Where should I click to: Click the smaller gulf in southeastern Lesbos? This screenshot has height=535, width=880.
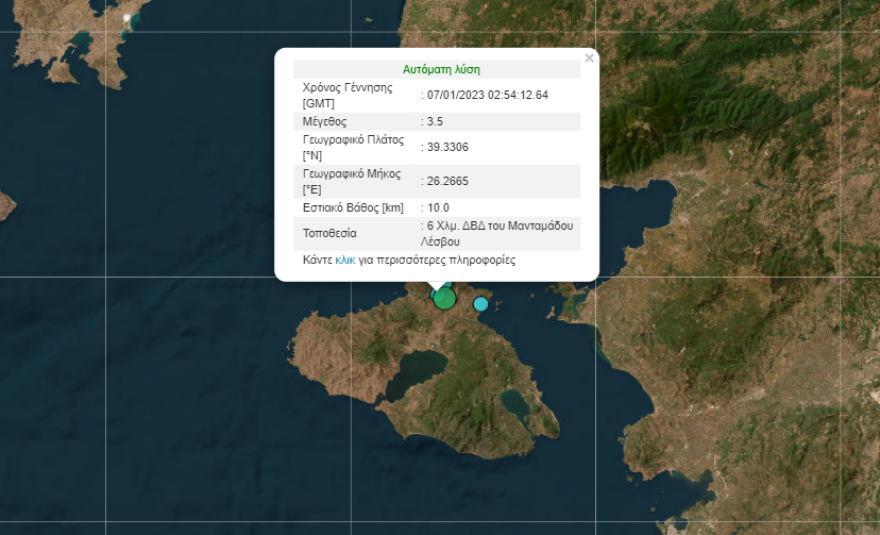pyautogui.click(x=514, y=406)
